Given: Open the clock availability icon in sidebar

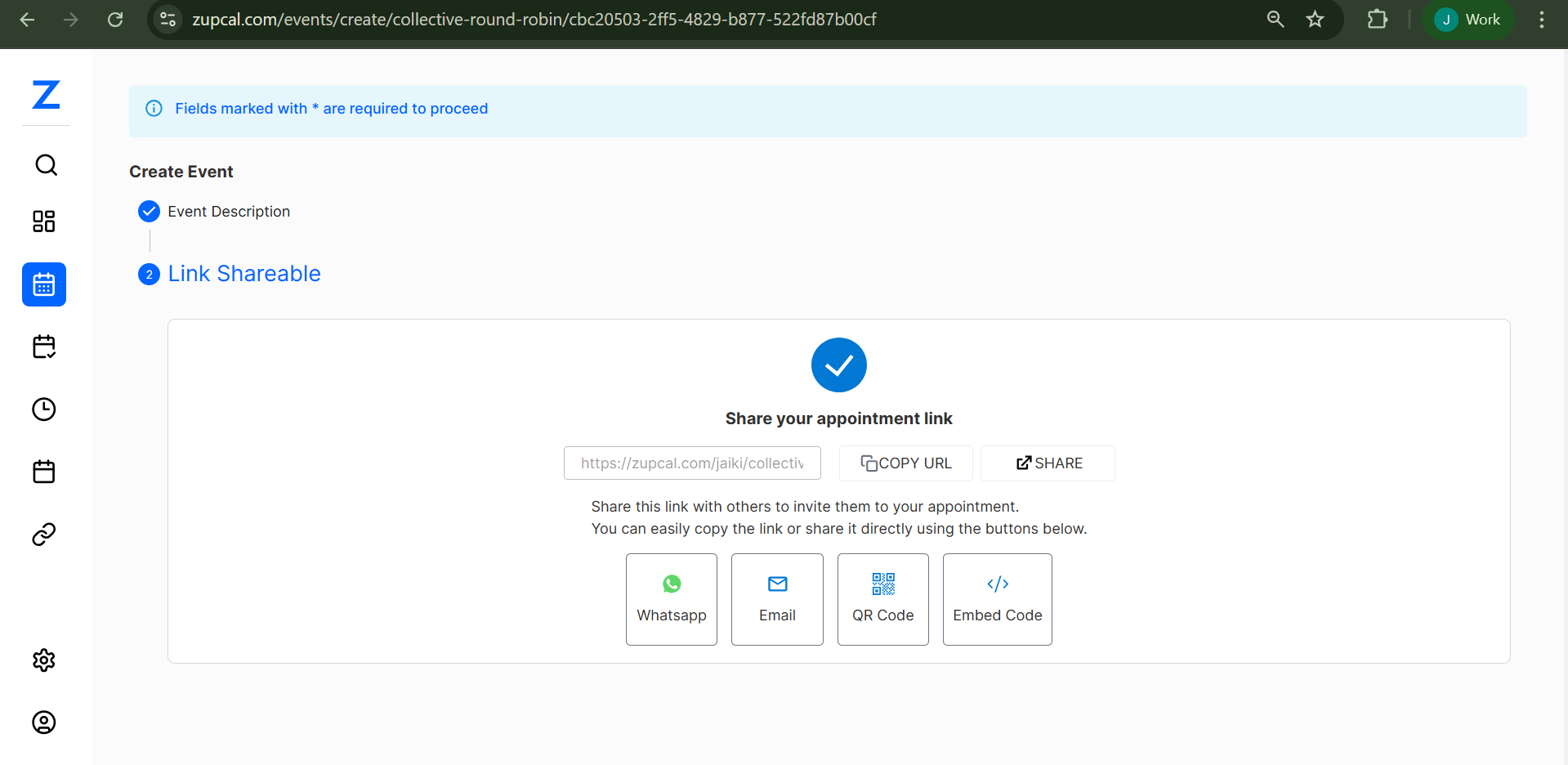Looking at the screenshot, I should 44,409.
